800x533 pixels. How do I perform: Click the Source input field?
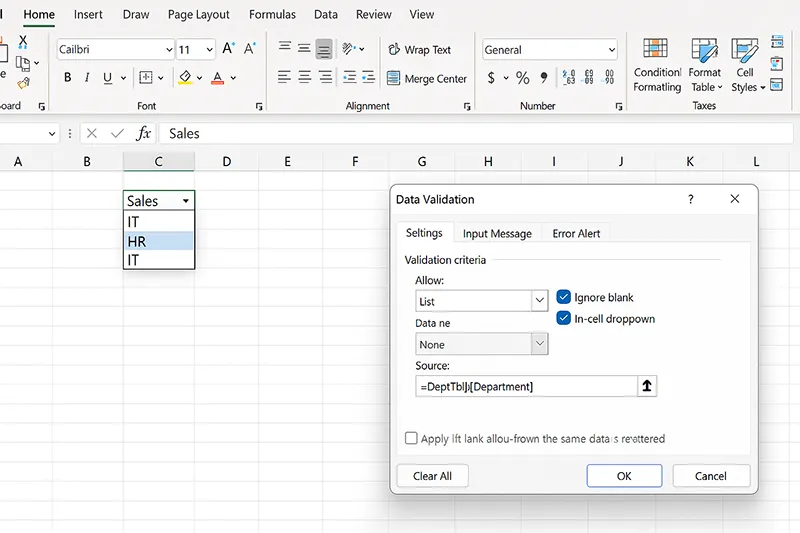527,386
